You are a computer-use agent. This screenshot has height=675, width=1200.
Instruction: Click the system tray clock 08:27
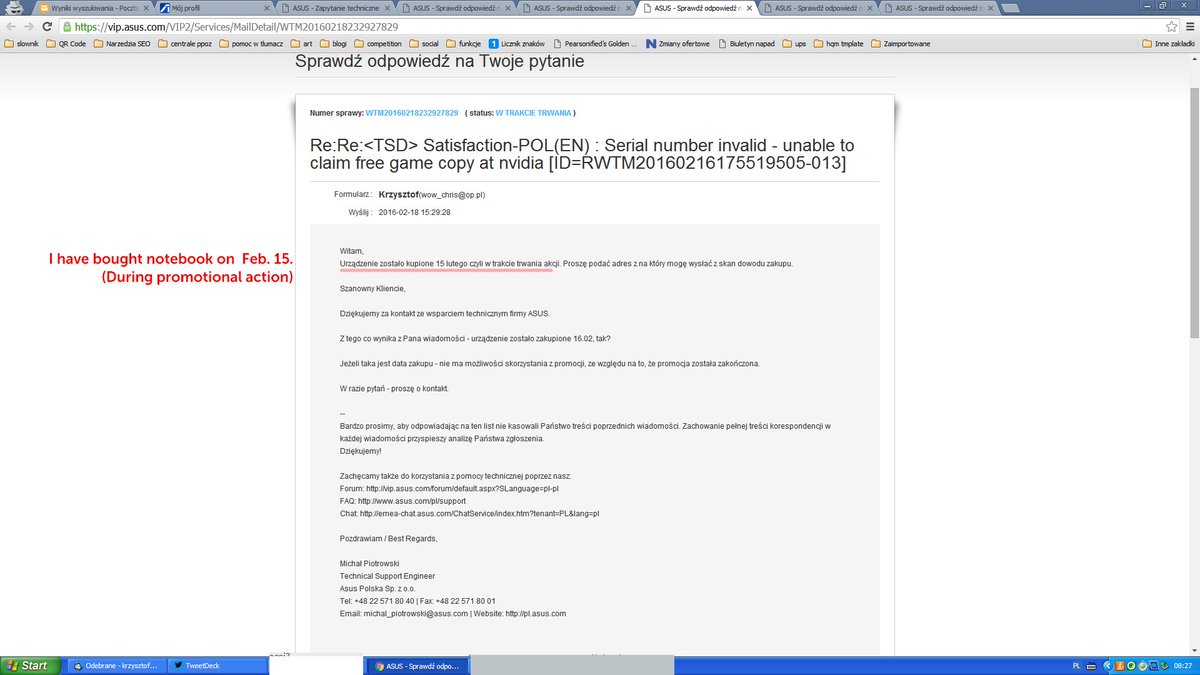click(1182, 665)
